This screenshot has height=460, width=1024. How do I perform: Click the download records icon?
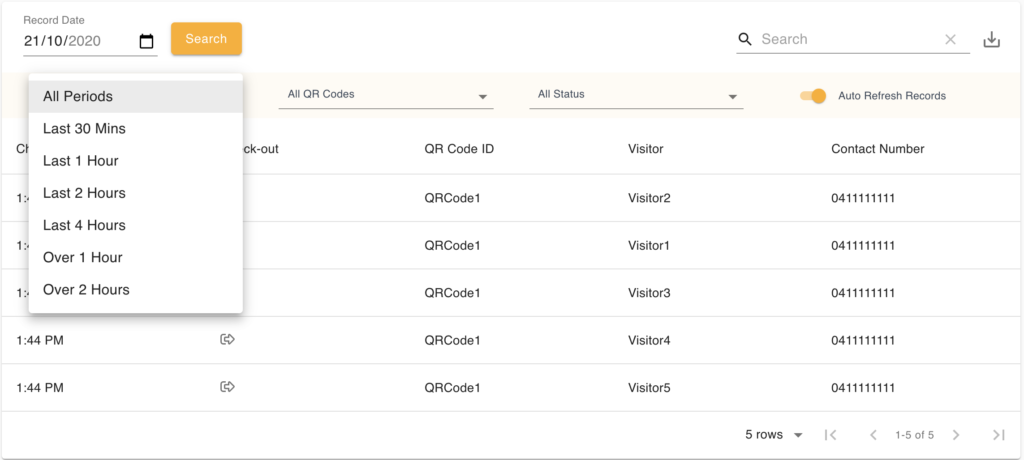991,39
